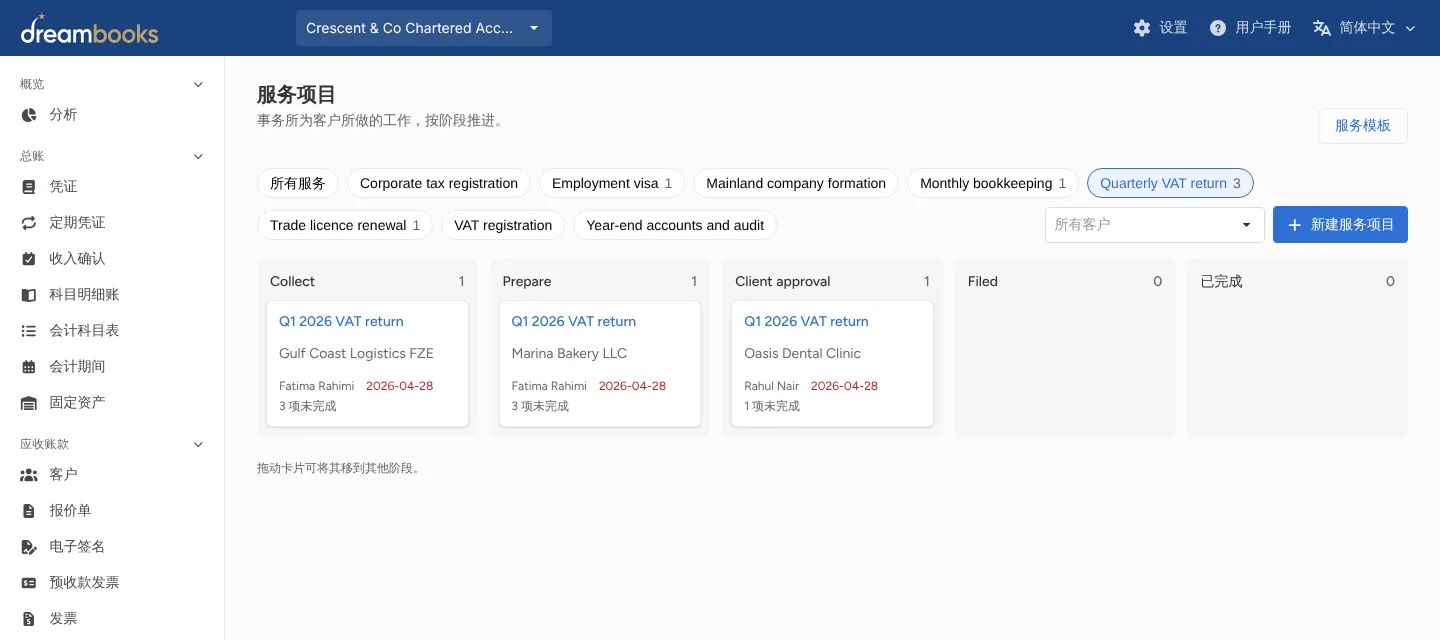Open the 简体中文 language dropdown
1440x640 pixels.
coord(1366,28)
